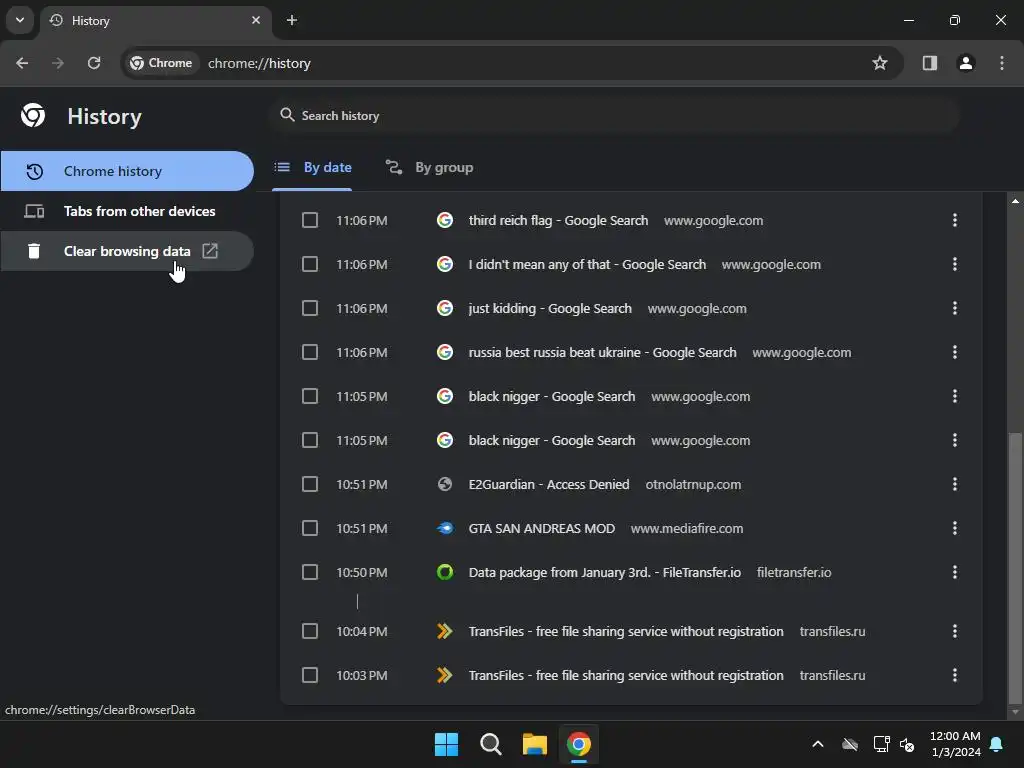Viewport: 1024px width, 768px height.
Task: Switch to the By date tab
Action: pos(312,168)
